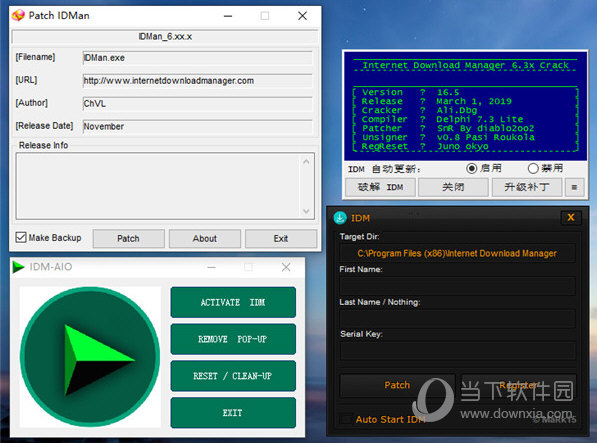Screen dimensions: 597x443
Task: Click the First Name input field
Action: click(457, 286)
